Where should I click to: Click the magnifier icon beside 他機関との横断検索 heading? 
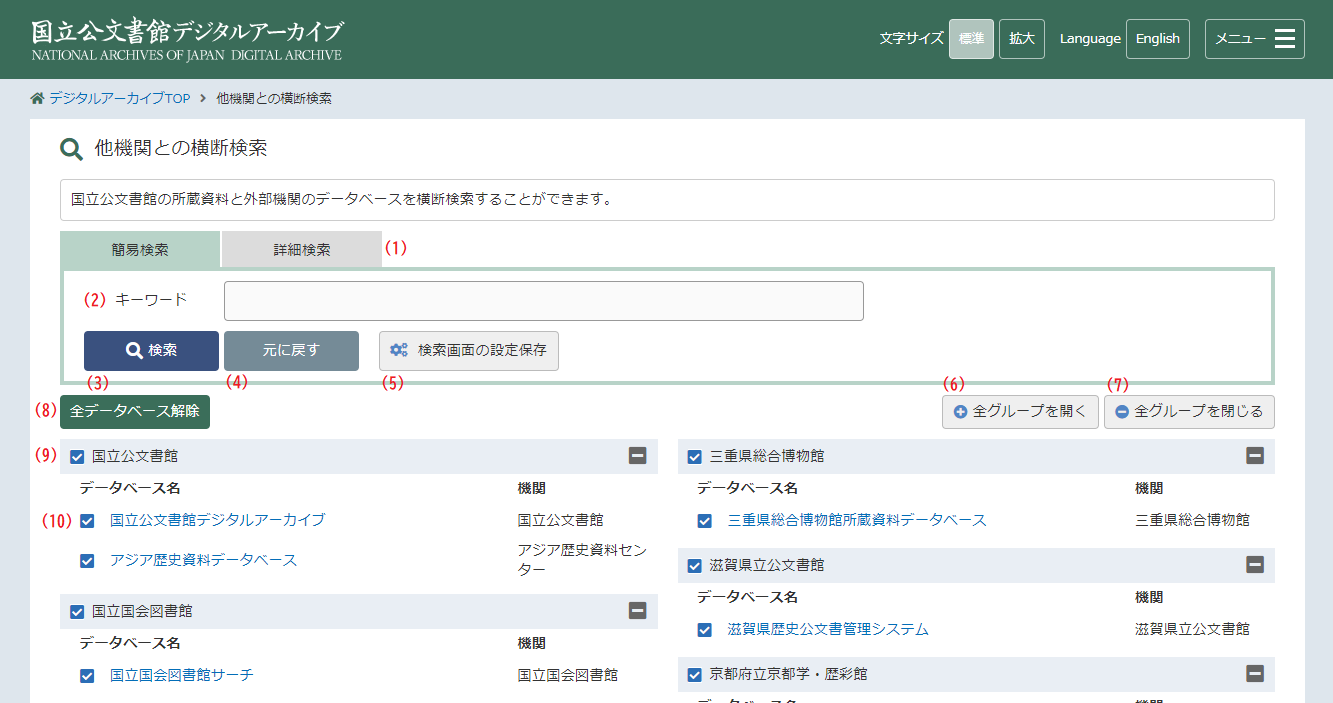click(71, 150)
